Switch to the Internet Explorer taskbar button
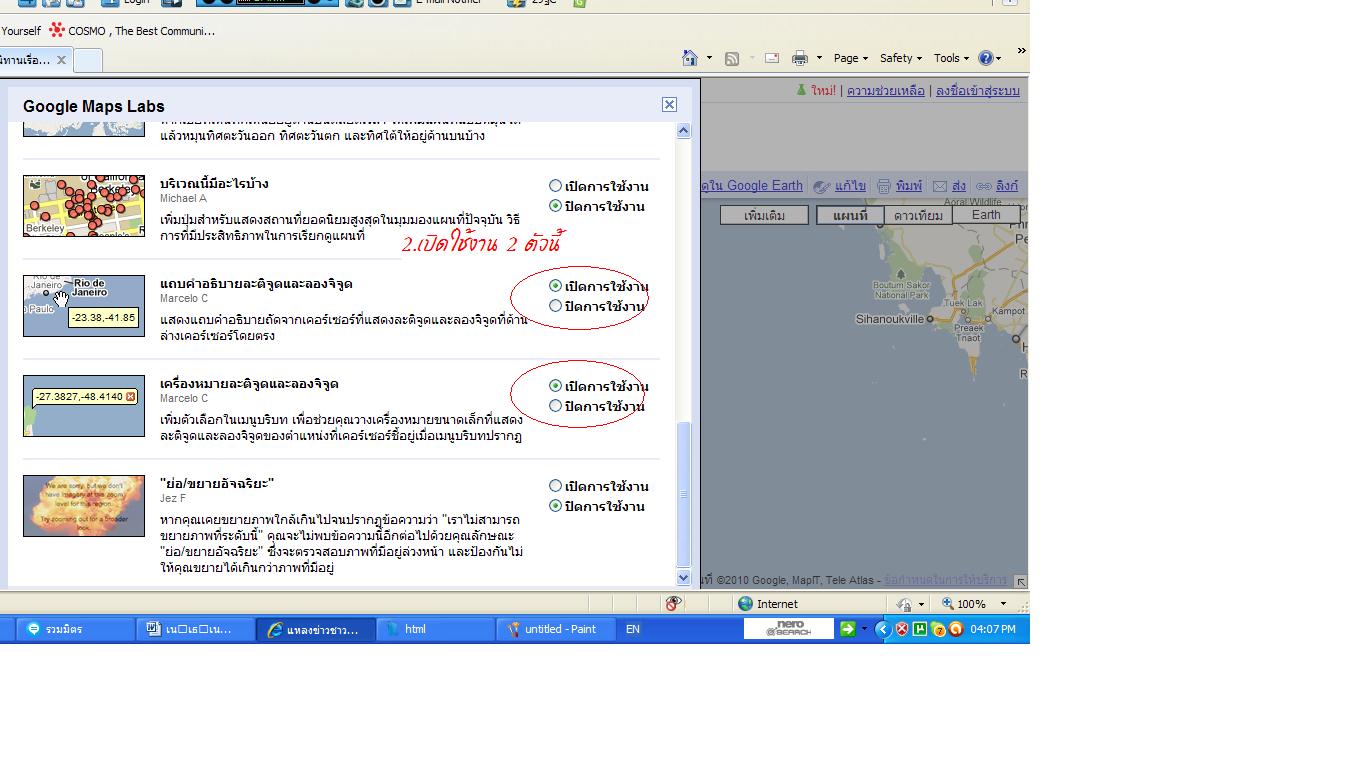The image size is (1360, 768). click(316, 629)
